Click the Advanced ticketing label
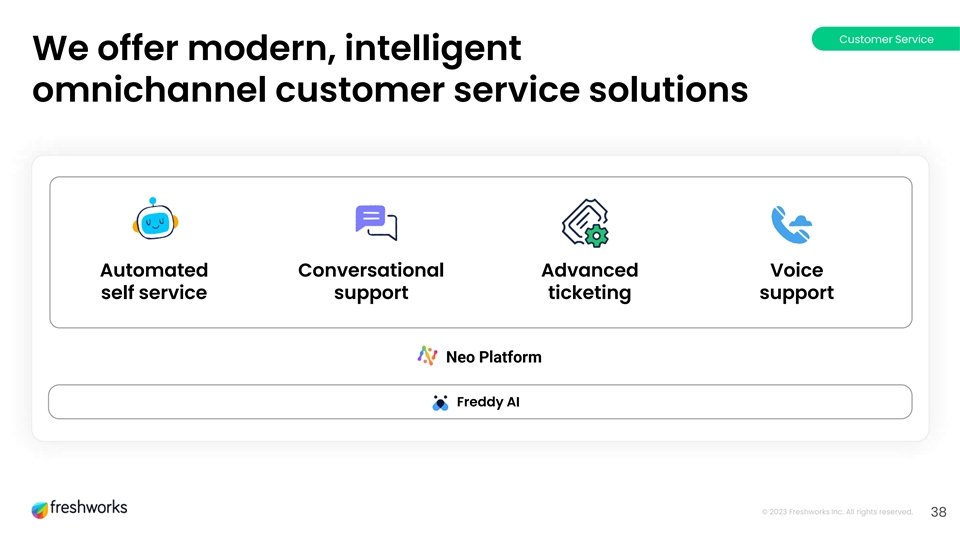The height and width of the screenshot is (540, 960). point(589,281)
